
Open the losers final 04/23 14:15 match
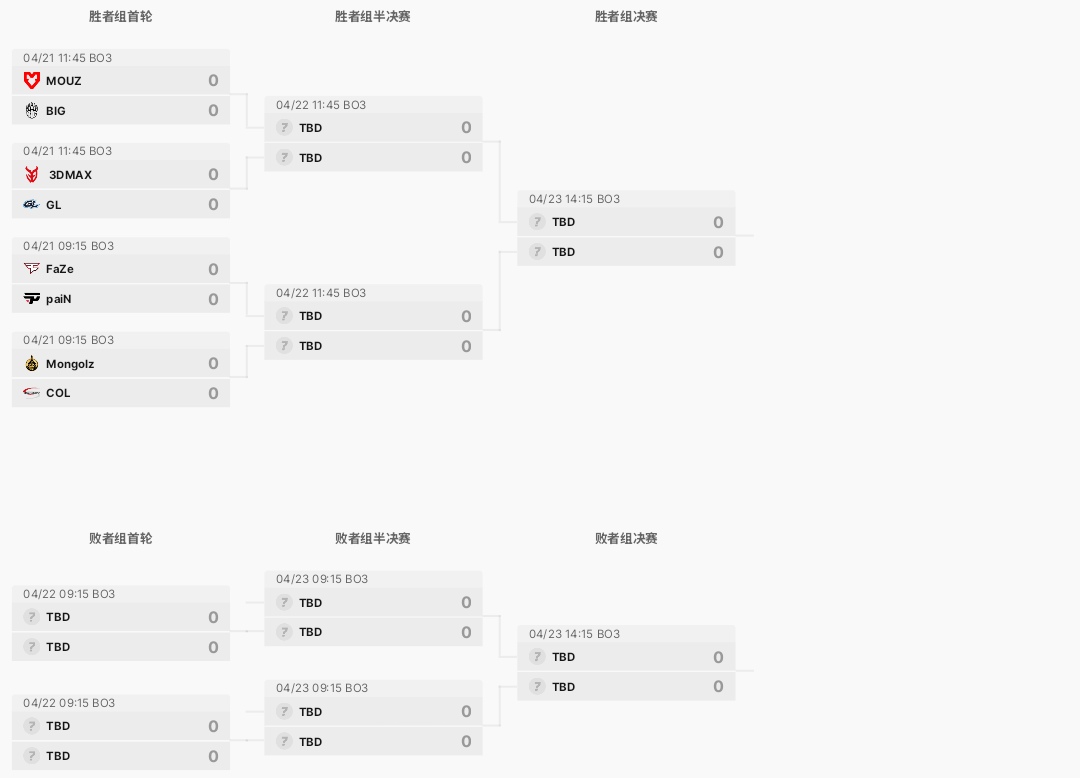pos(626,663)
